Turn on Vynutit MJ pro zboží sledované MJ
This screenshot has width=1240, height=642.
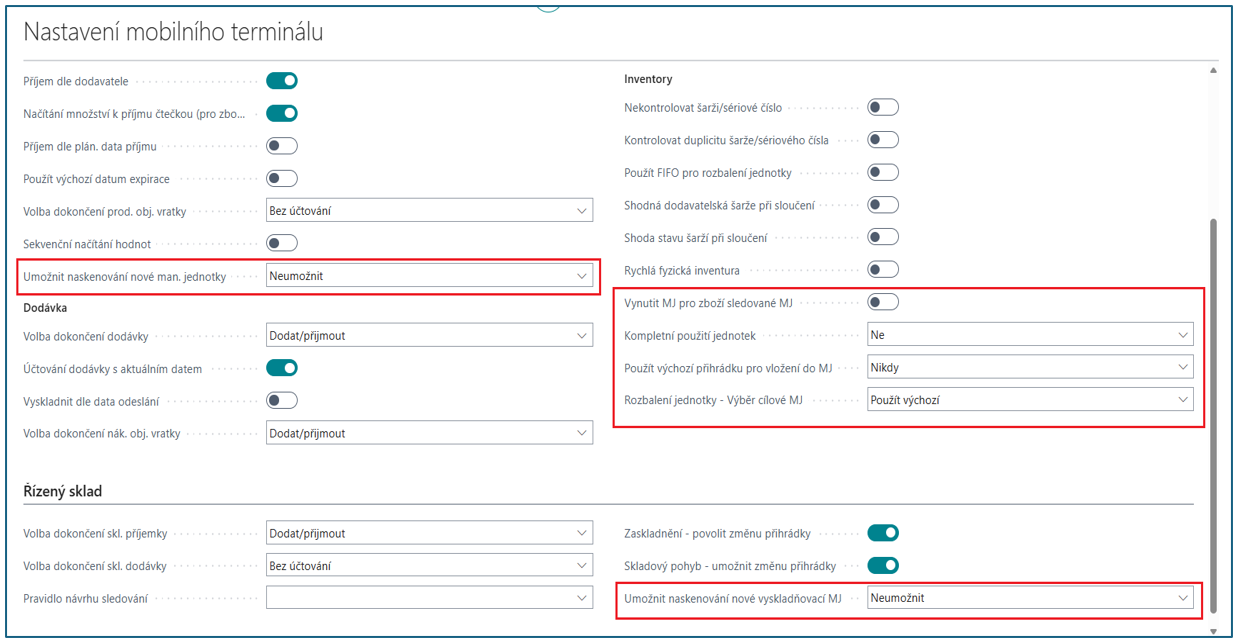pyautogui.click(x=883, y=302)
